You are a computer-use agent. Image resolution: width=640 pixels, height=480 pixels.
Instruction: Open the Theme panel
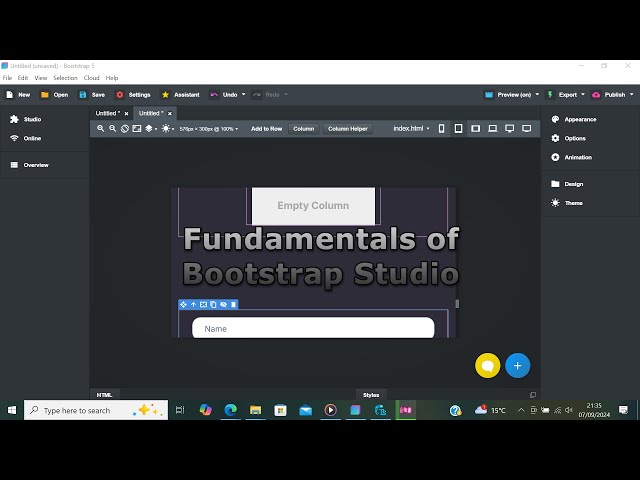click(x=567, y=203)
